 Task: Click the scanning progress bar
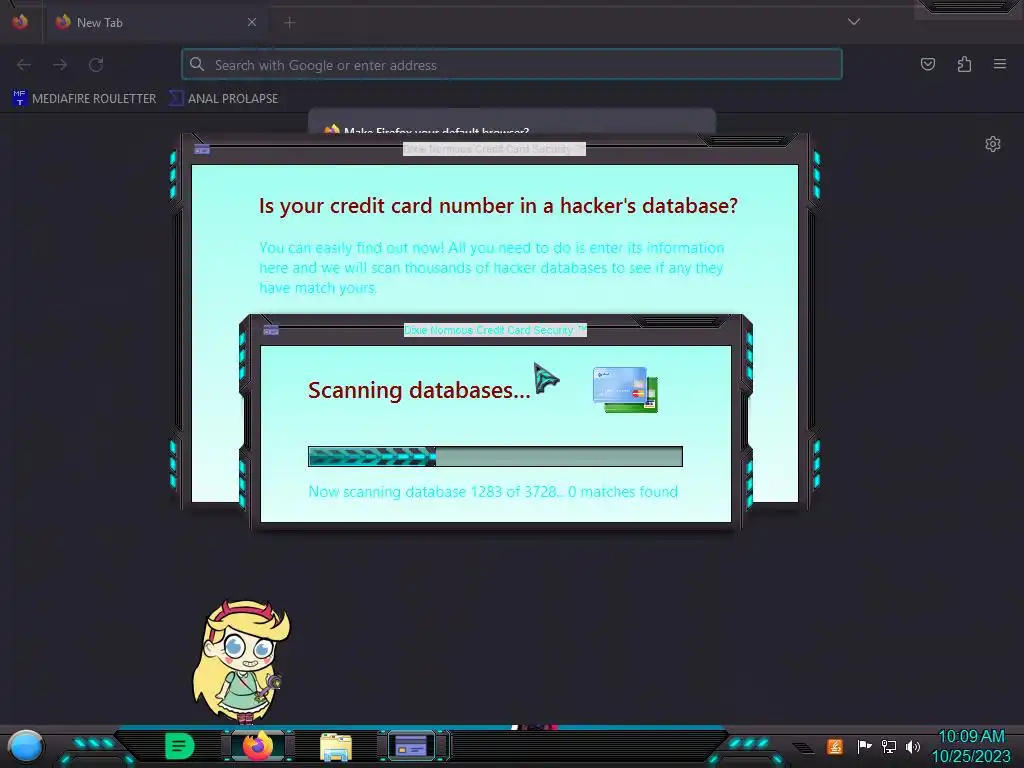click(x=495, y=456)
